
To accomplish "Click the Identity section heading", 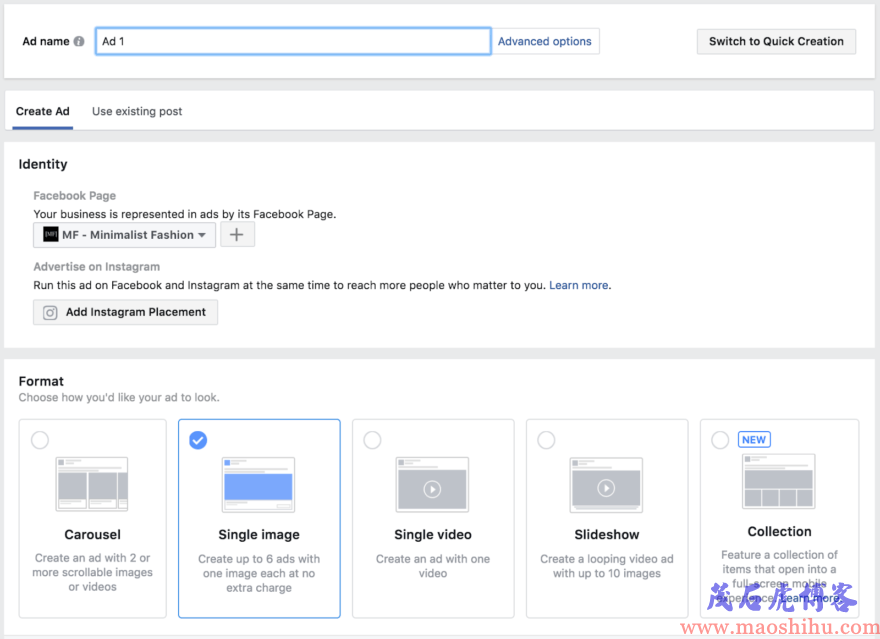I will [x=43, y=164].
